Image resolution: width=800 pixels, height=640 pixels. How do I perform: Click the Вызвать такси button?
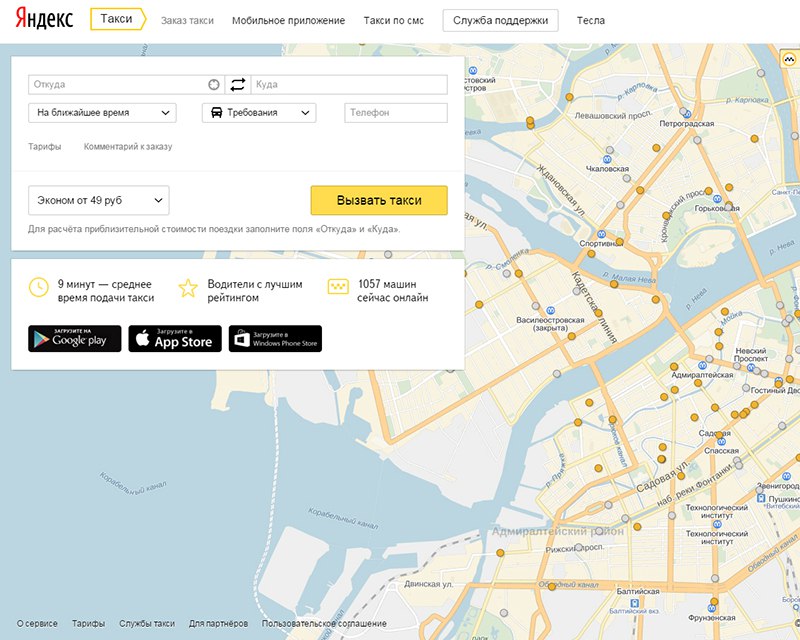coord(379,200)
